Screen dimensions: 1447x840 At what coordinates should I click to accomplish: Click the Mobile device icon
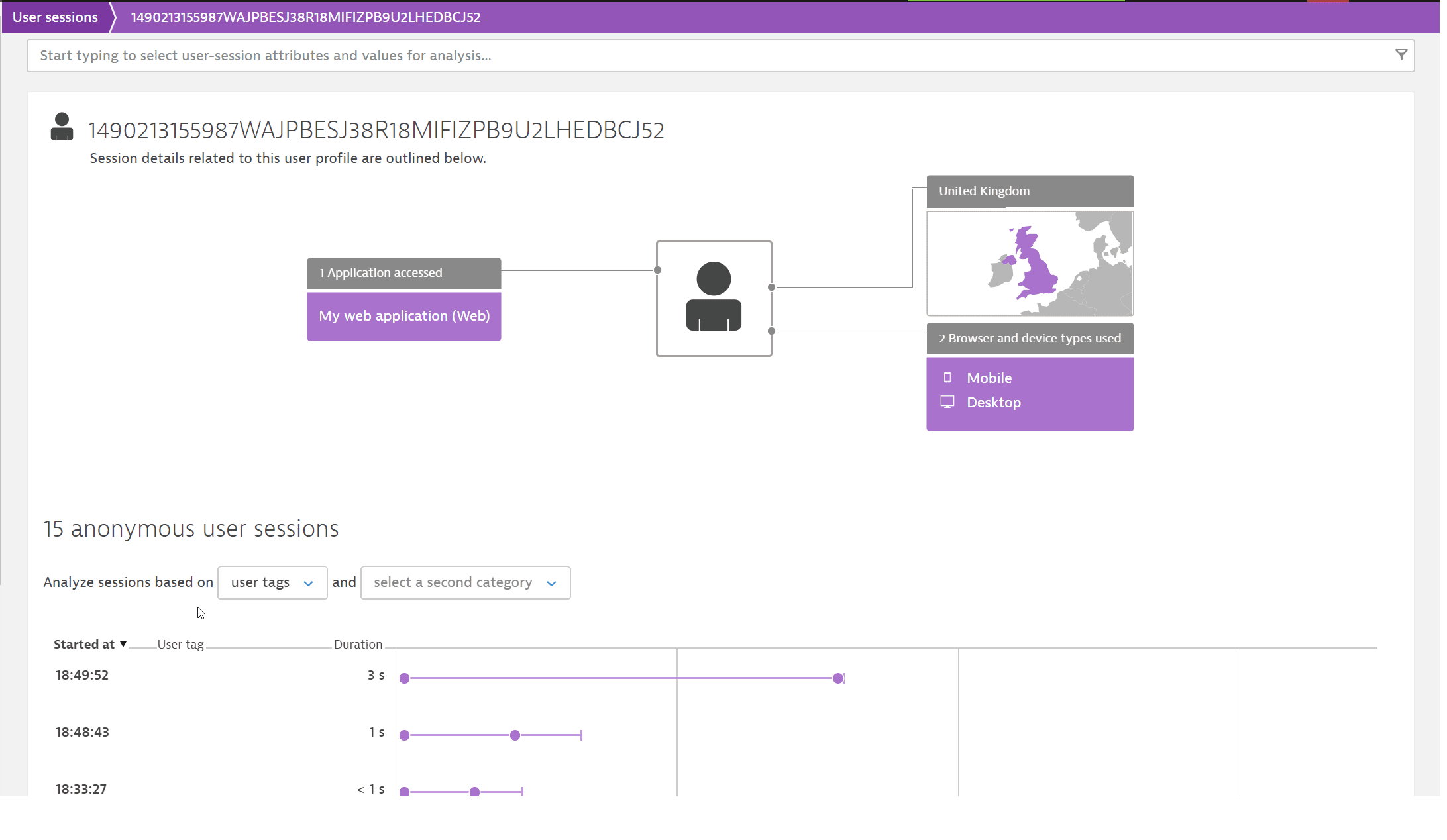[x=947, y=378]
